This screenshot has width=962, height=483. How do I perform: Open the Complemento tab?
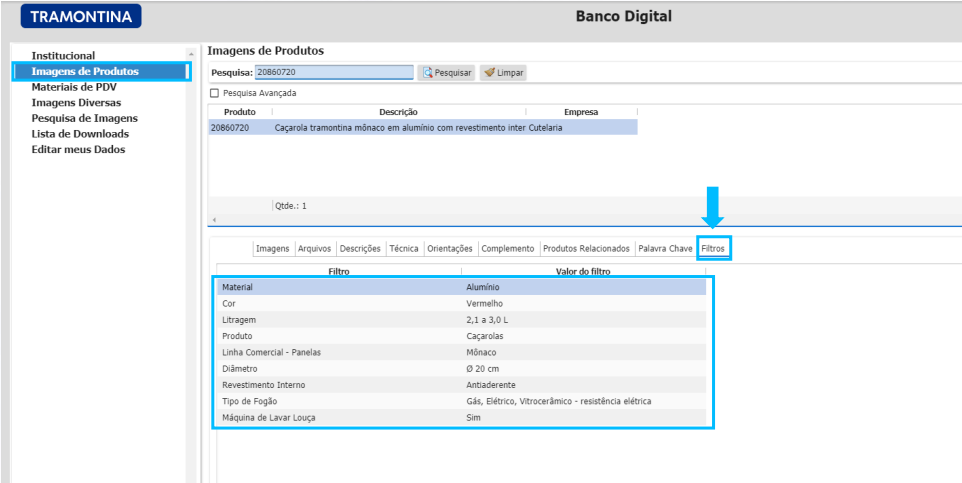(x=508, y=249)
